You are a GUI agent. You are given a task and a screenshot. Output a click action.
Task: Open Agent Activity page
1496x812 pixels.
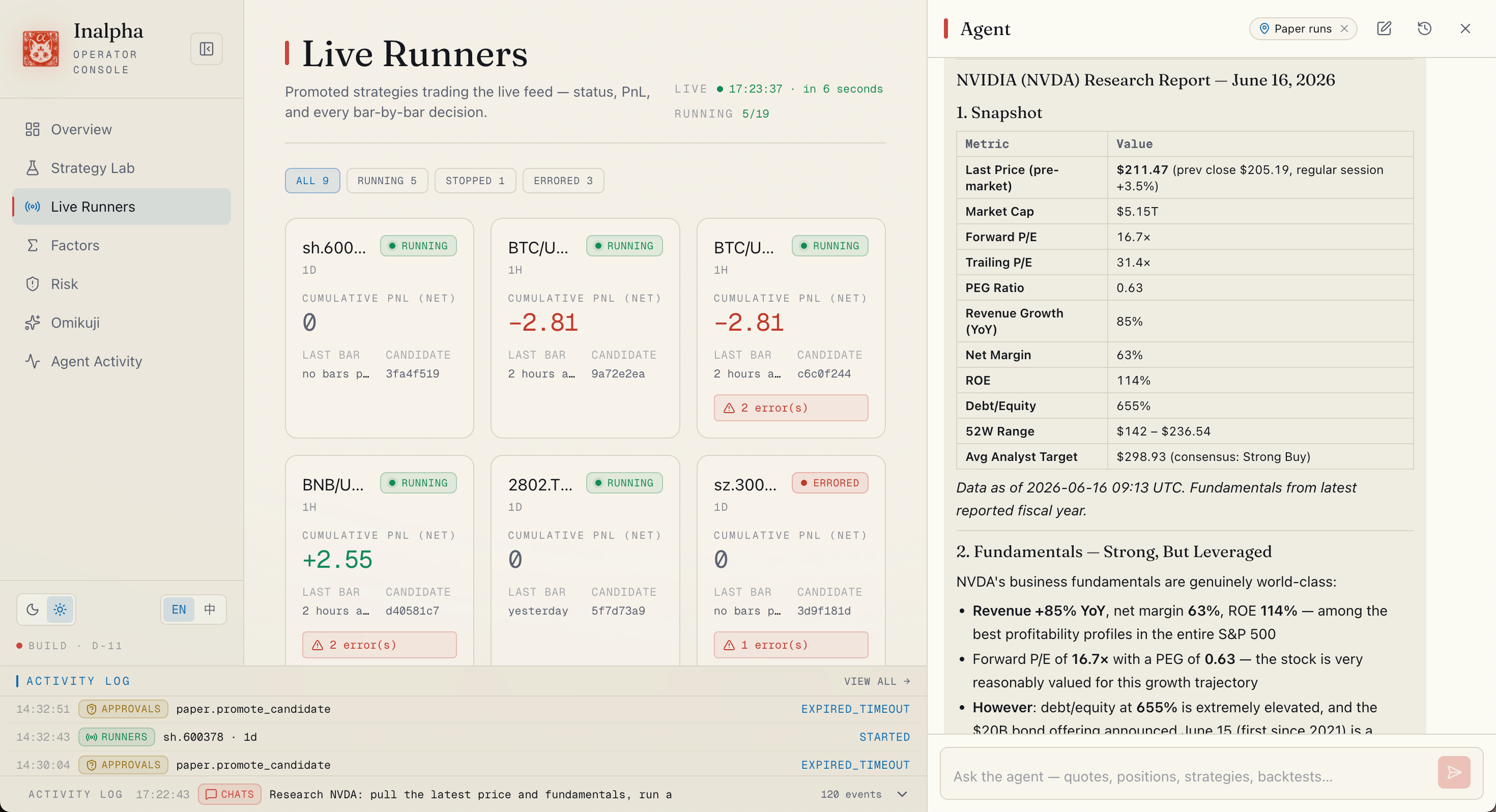click(122, 361)
